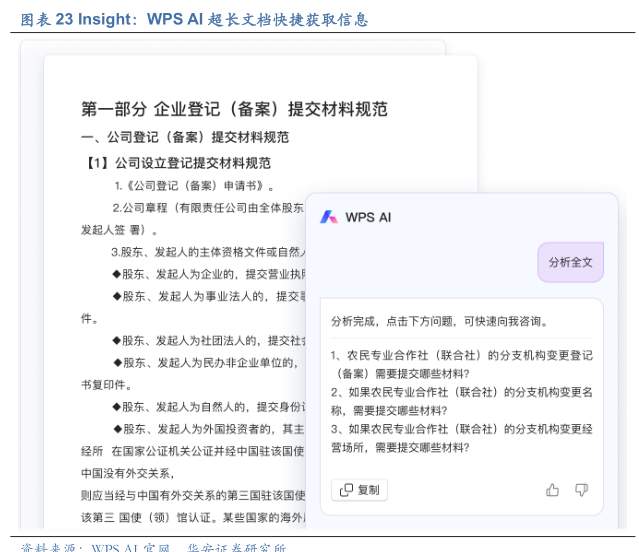Click the line 1.《公司登记（备案）申请书》

194,186
